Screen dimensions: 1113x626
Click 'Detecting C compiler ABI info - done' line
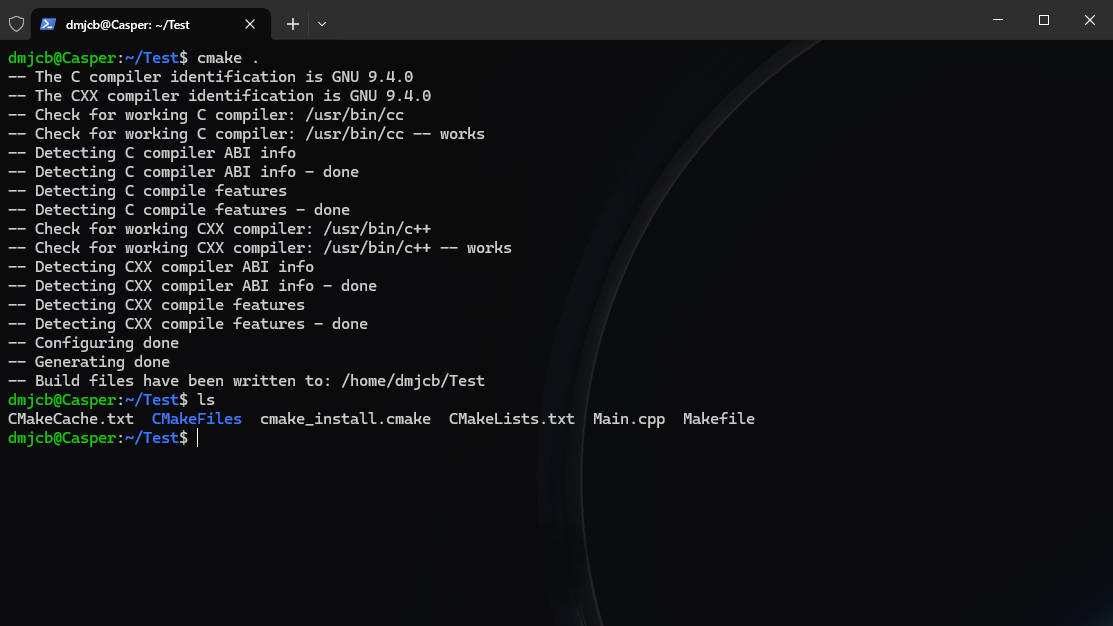(183, 172)
